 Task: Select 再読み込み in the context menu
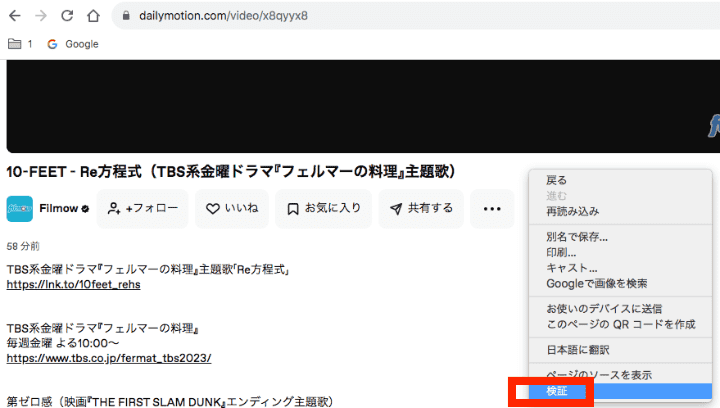pyautogui.click(x=620, y=211)
